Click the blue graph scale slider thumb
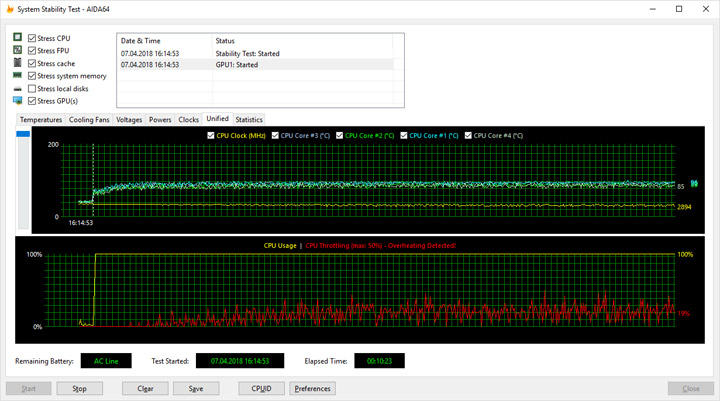Image resolution: width=720 pixels, height=401 pixels. click(x=23, y=134)
